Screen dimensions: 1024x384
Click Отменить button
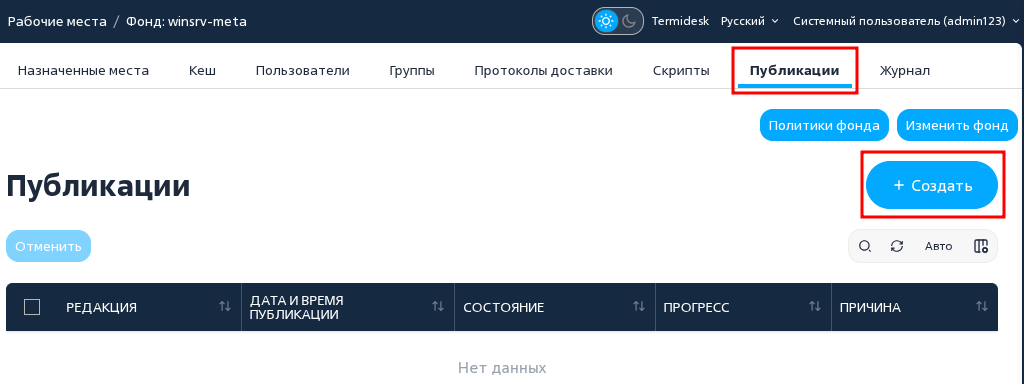pos(48,246)
